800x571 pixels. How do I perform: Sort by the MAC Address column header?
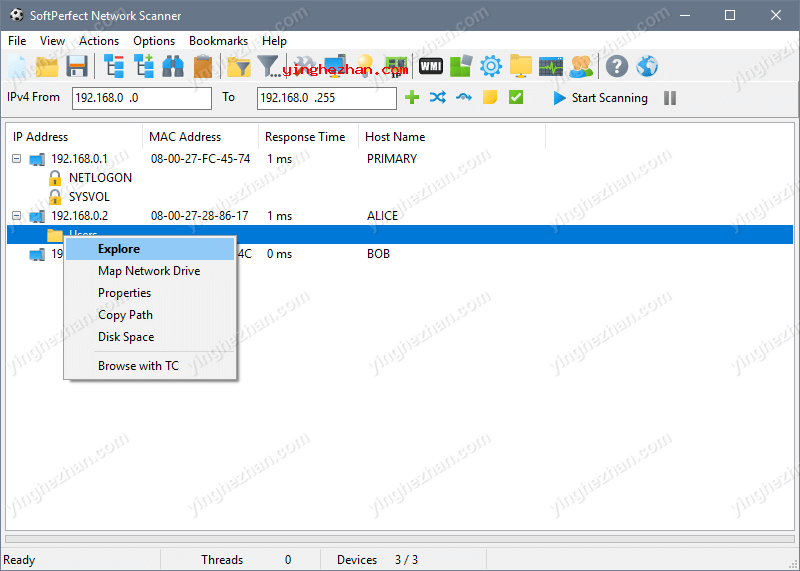pyautogui.click(x=201, y=137)
